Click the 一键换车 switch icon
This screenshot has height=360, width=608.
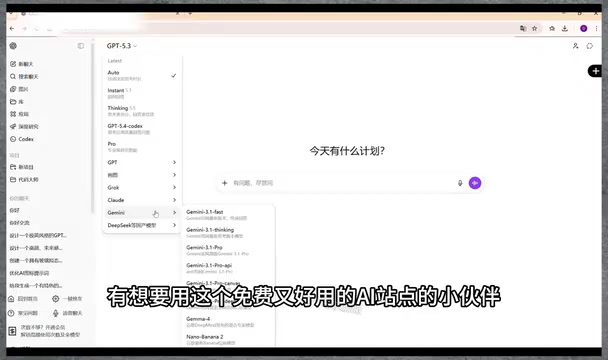tap(56, 299)
